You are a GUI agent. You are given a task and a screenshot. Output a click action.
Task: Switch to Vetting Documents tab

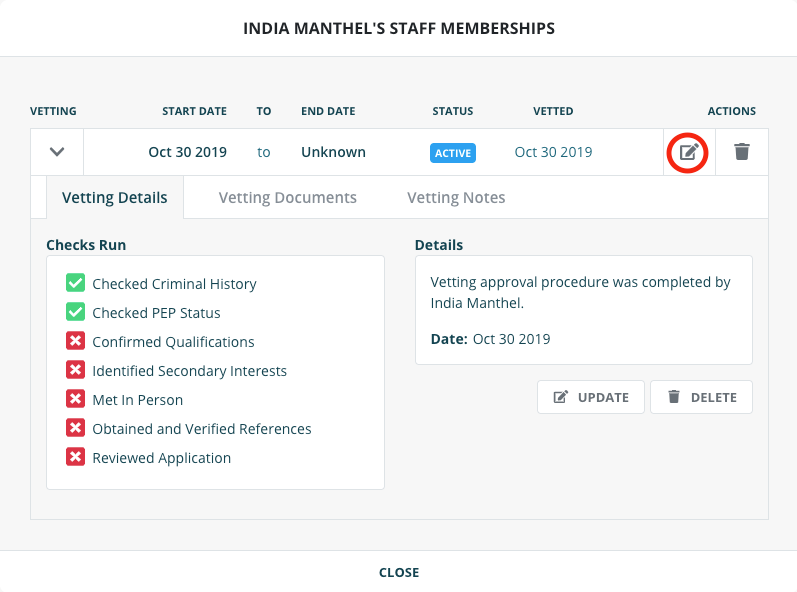click(x=287, y=197)
